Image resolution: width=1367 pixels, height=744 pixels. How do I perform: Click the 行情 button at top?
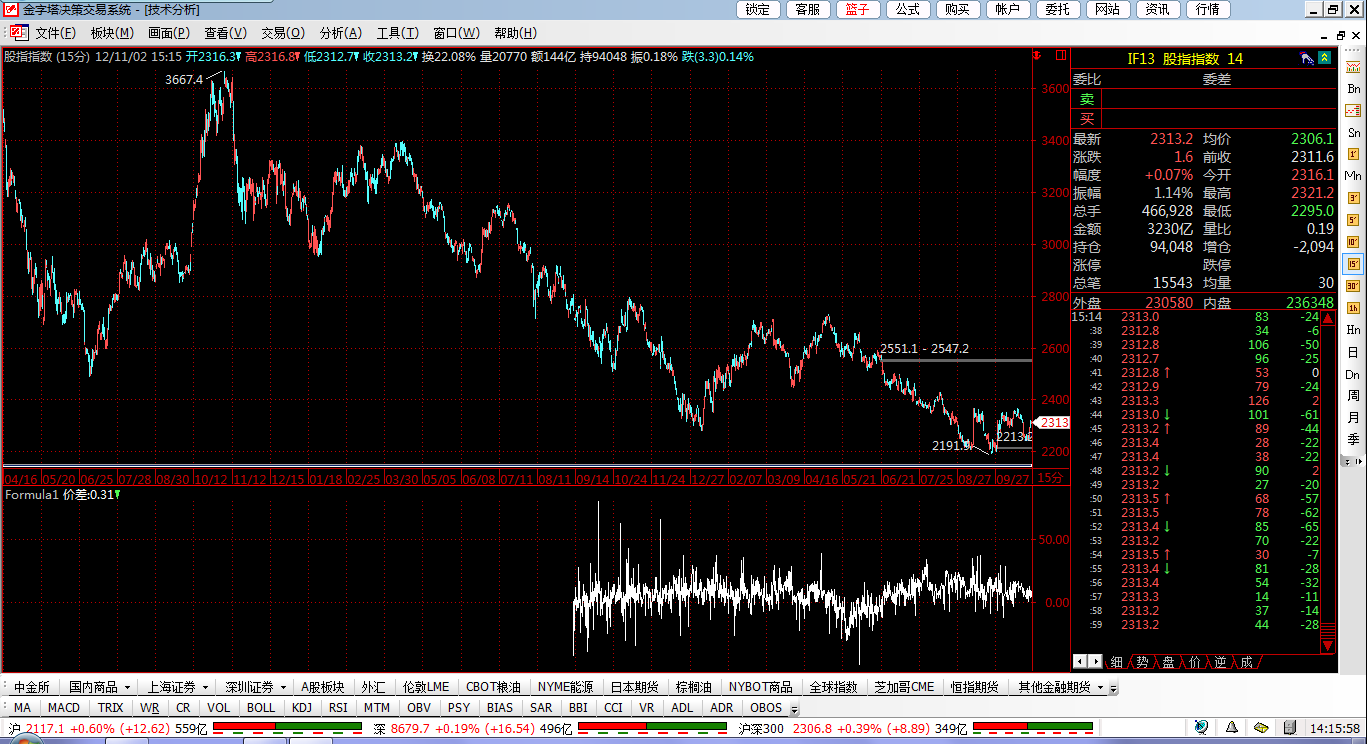coord(1207,9)
